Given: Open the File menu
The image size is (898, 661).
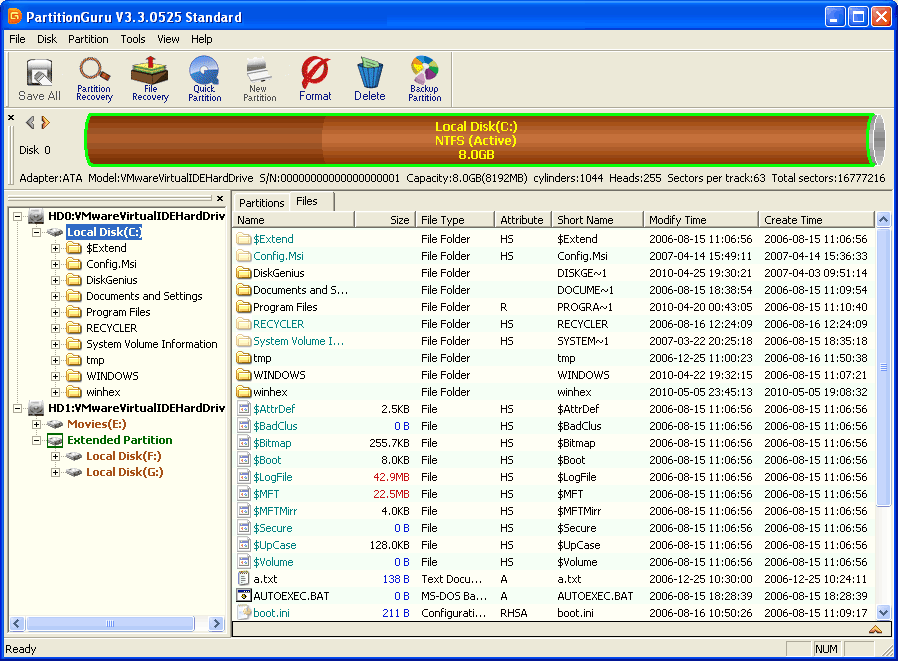Looking at the screenshot, I should point(17,39).
